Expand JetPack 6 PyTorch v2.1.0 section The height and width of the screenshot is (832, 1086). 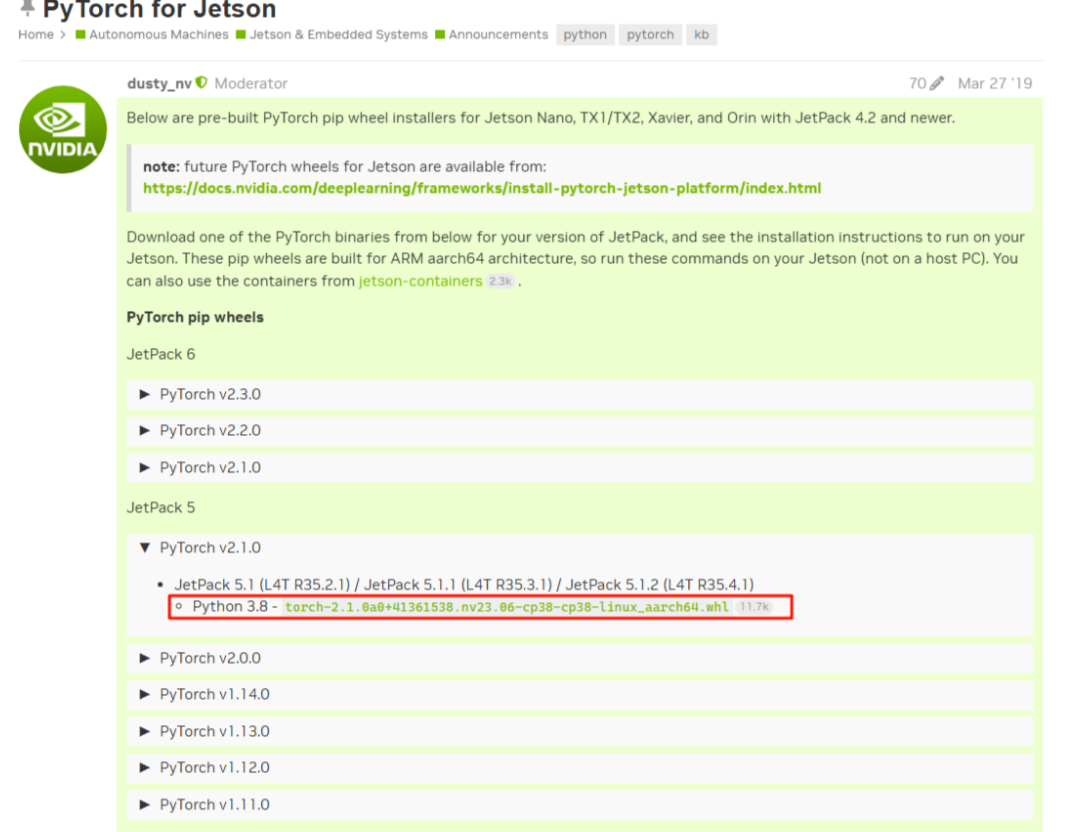click(580, 468)
